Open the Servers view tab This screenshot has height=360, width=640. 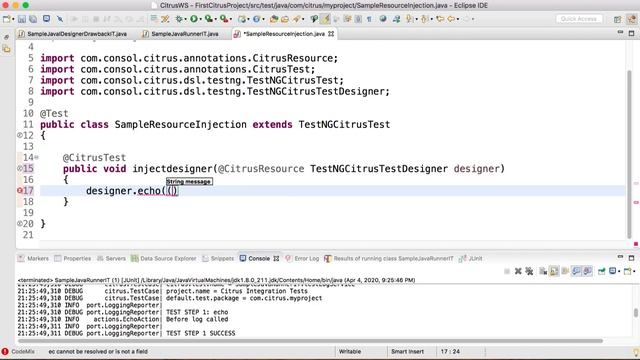(111, 258)
